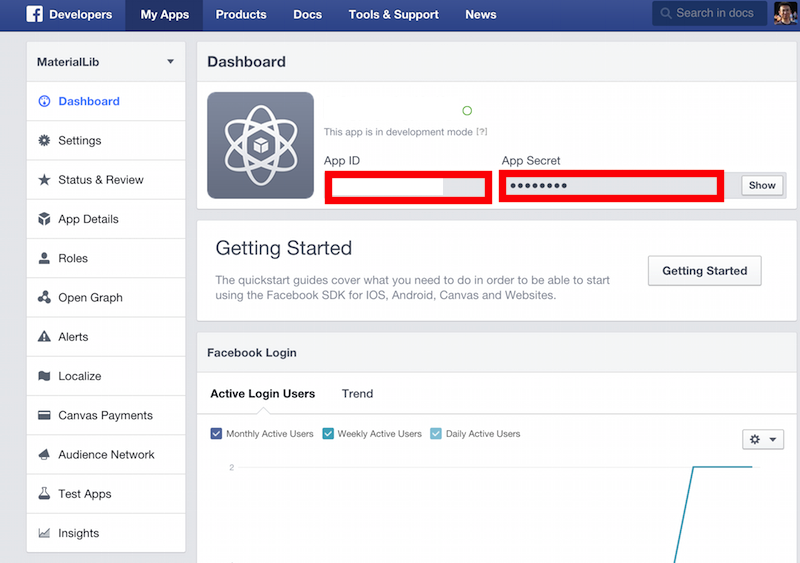Screen dimensions: 800x563
Task: Click the green status circle indicator
Action: click(x=467, y=110)
